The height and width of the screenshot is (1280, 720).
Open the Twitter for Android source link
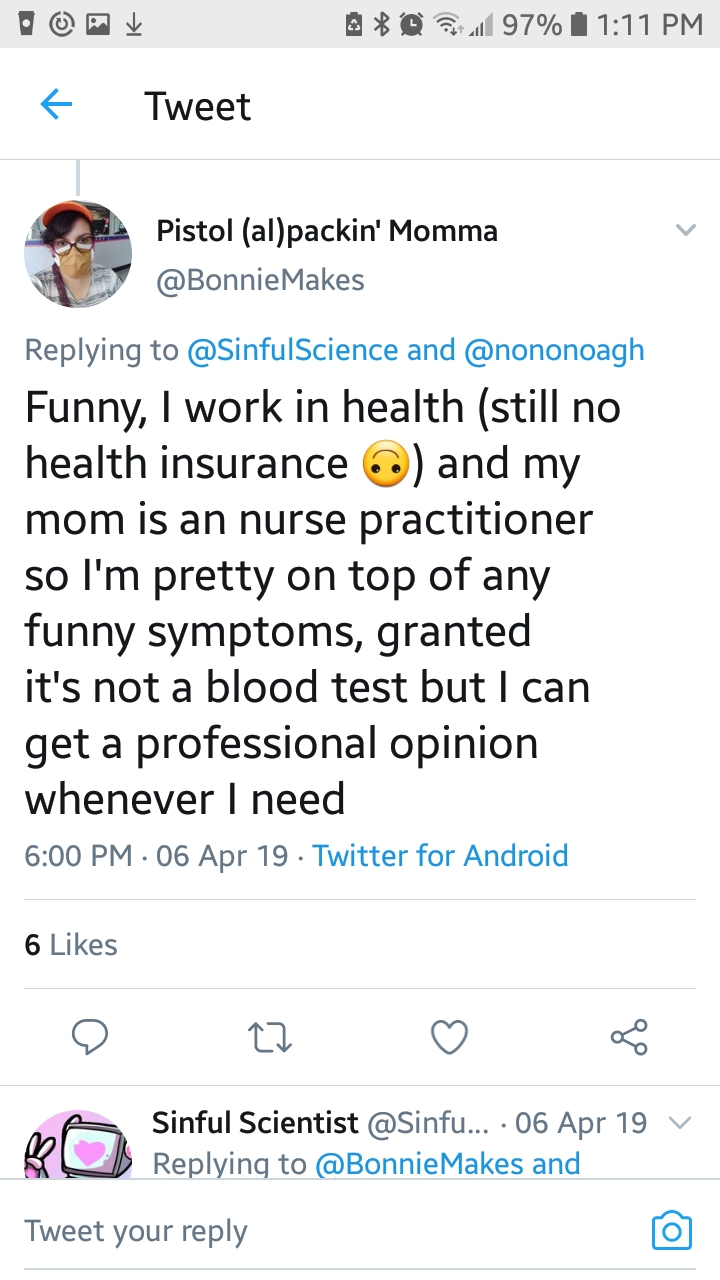tap(440, 856)
